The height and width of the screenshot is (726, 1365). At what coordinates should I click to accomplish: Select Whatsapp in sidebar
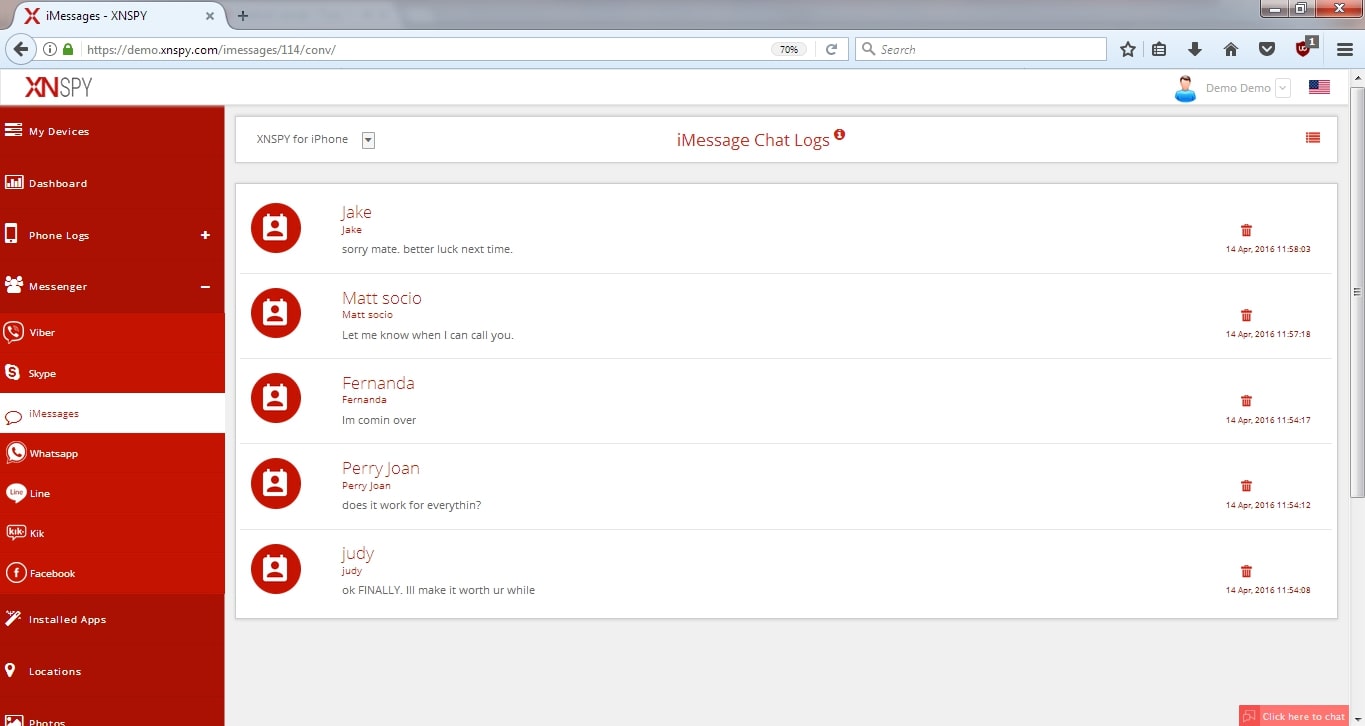click(112, 453)
